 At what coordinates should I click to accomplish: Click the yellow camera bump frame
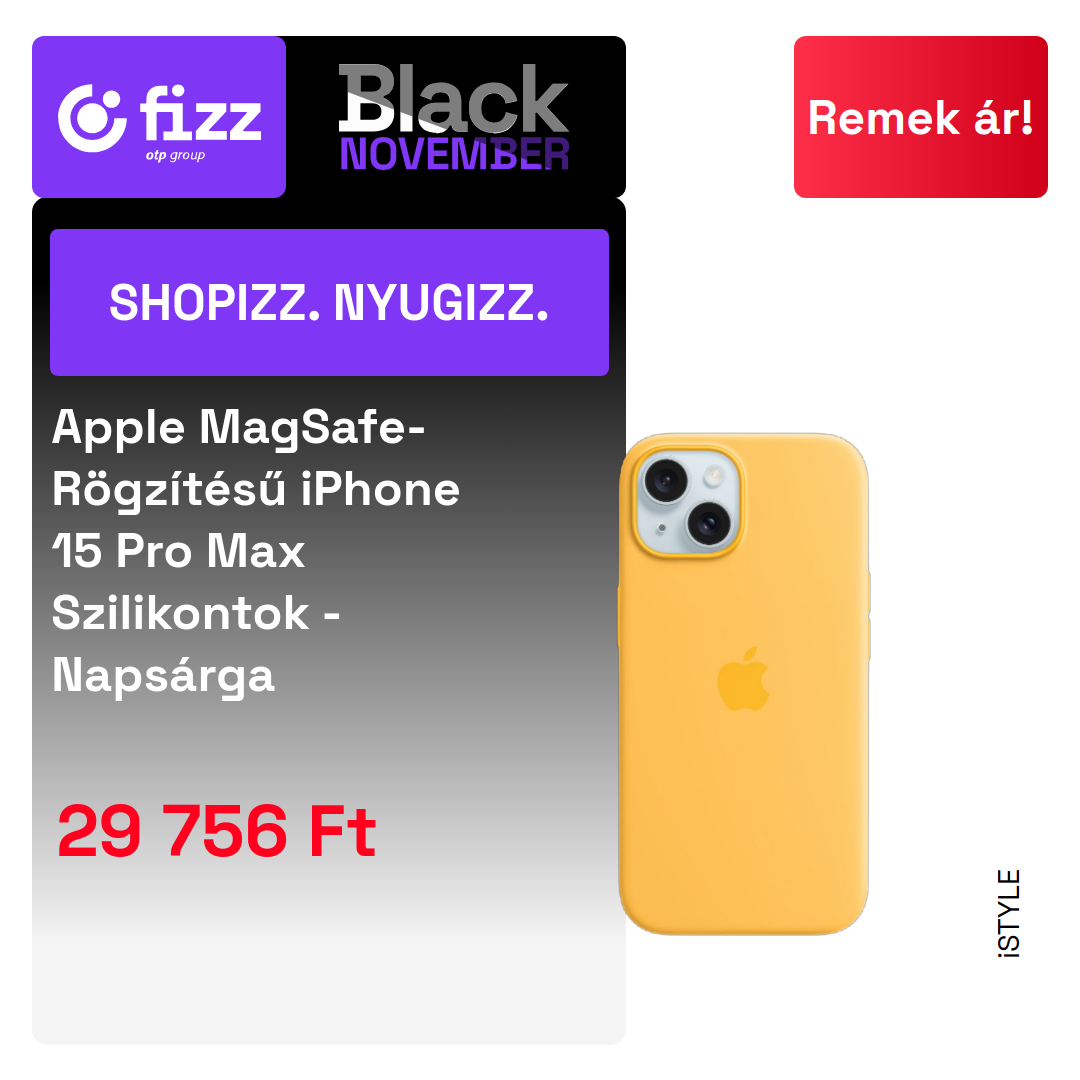pos(687,501)
